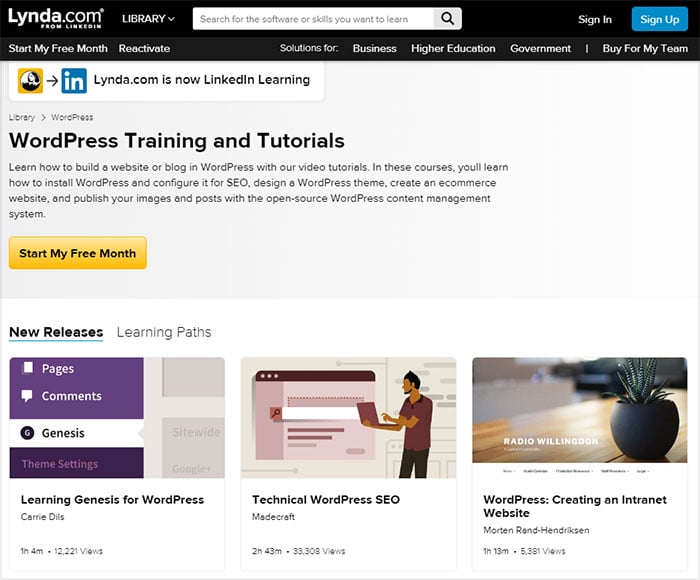Screen dimensions: 700x580
Task: Click yellow Start My Free Month button
Action: pos(78,253)
